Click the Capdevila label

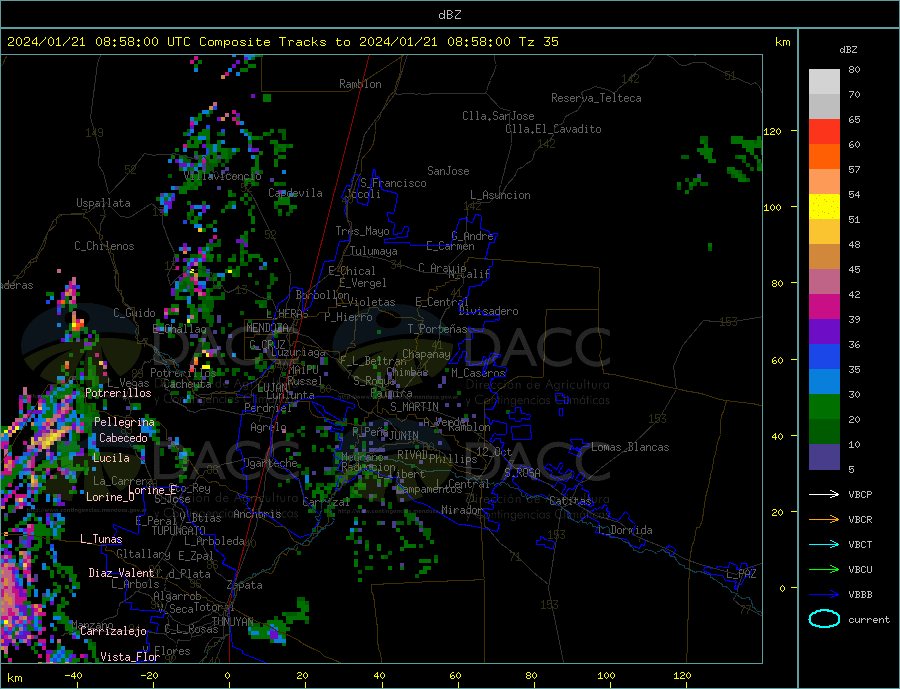tap(296, 193)
